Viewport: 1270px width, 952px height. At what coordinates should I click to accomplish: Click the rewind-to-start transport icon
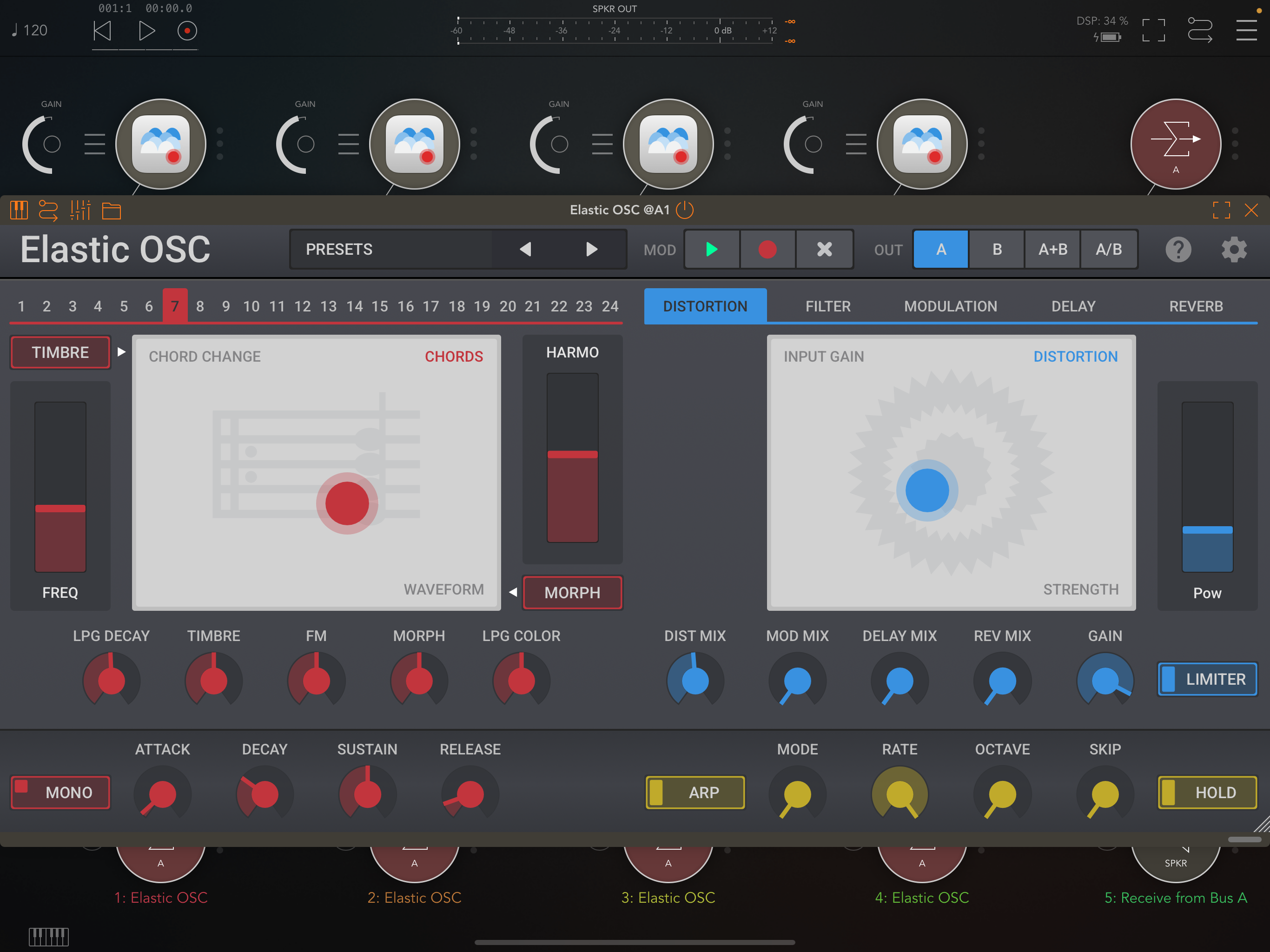(102, 31)
